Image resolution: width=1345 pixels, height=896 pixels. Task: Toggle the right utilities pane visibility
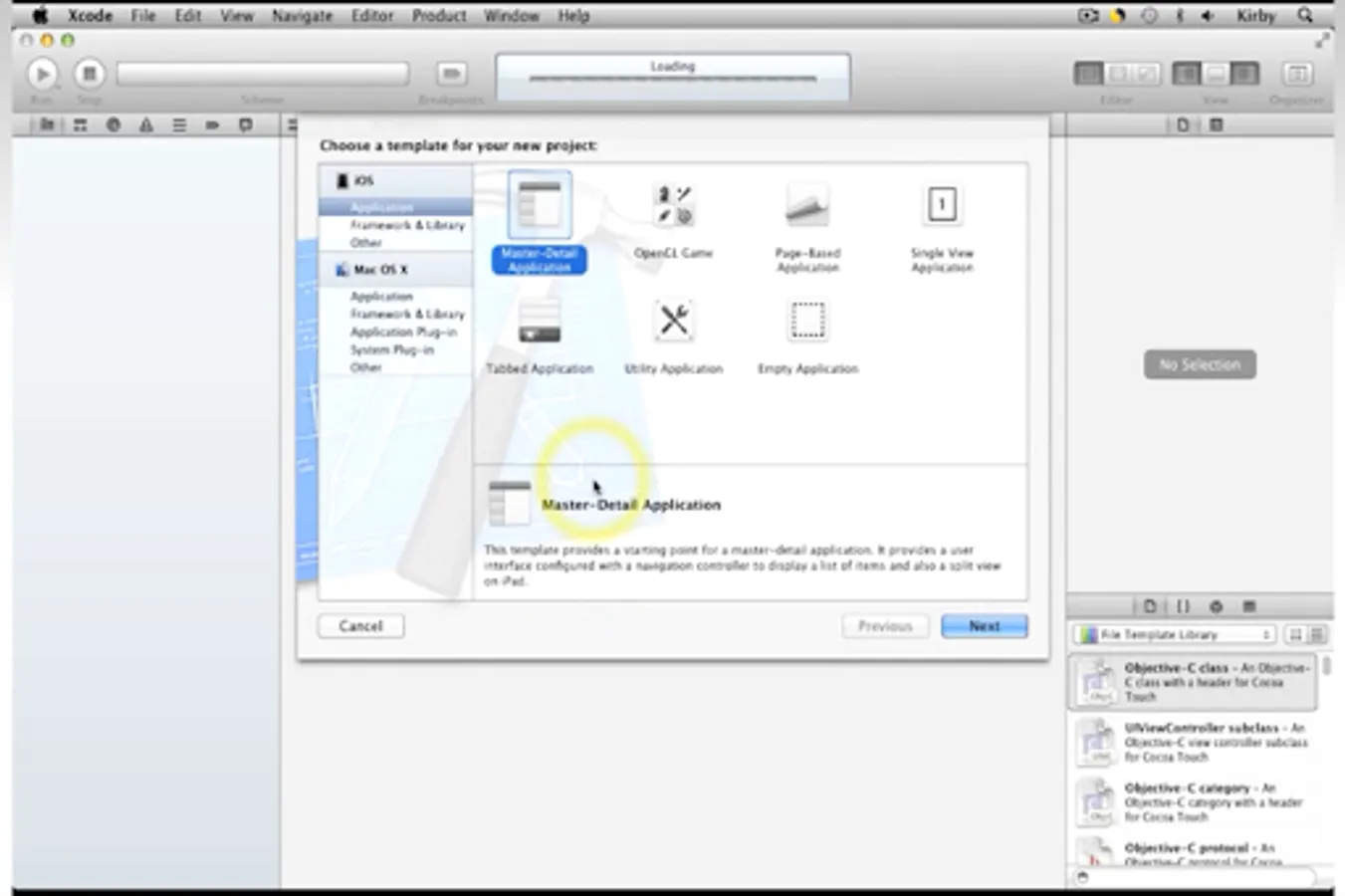1245,74
